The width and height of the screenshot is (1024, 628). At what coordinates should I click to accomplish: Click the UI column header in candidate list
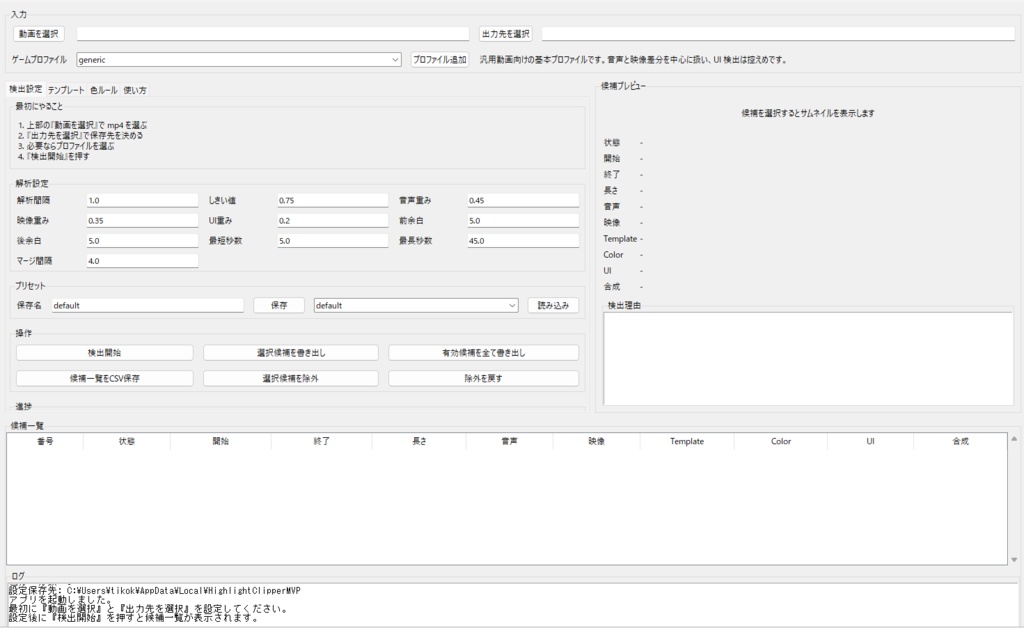[x=871, y=441]
